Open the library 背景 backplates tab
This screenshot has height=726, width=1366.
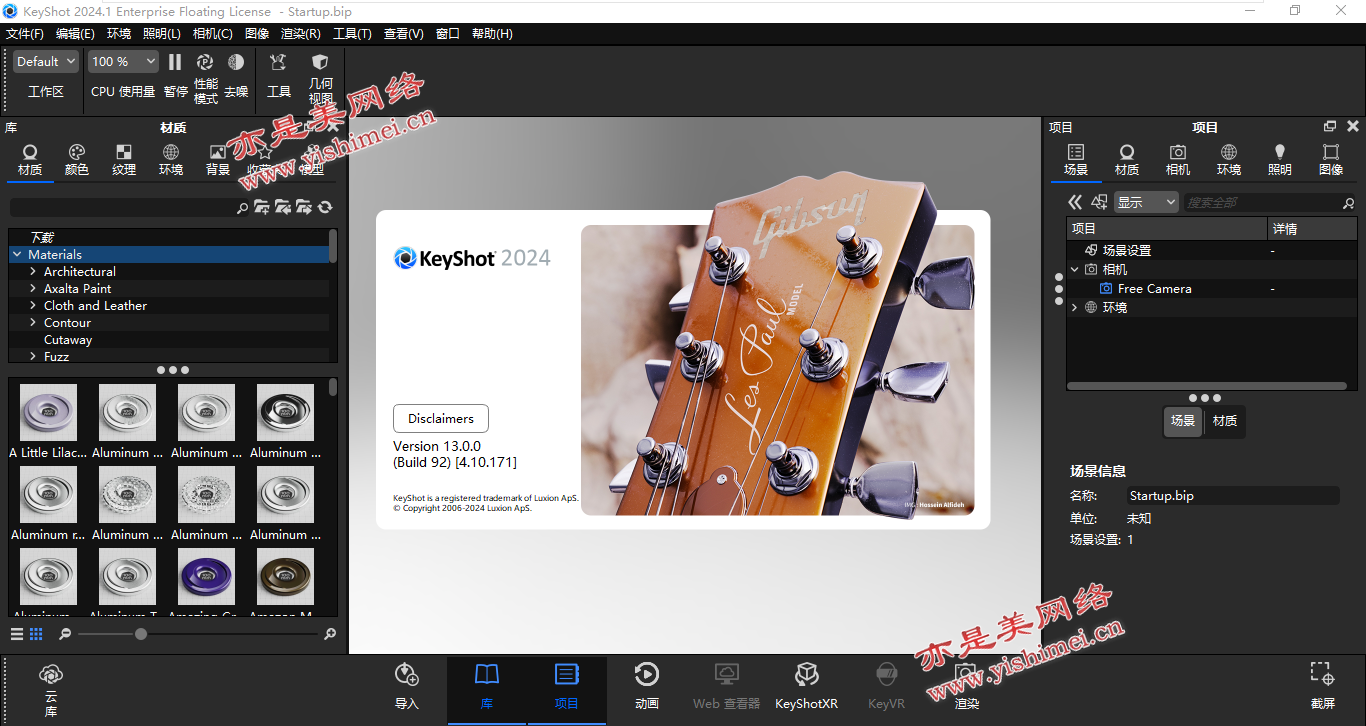coord(218,160)
